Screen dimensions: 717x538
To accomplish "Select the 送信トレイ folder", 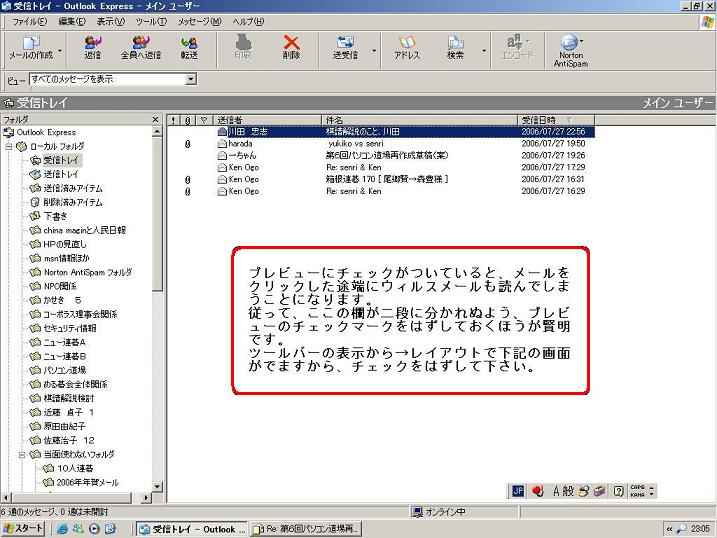I will coord(61,175).
